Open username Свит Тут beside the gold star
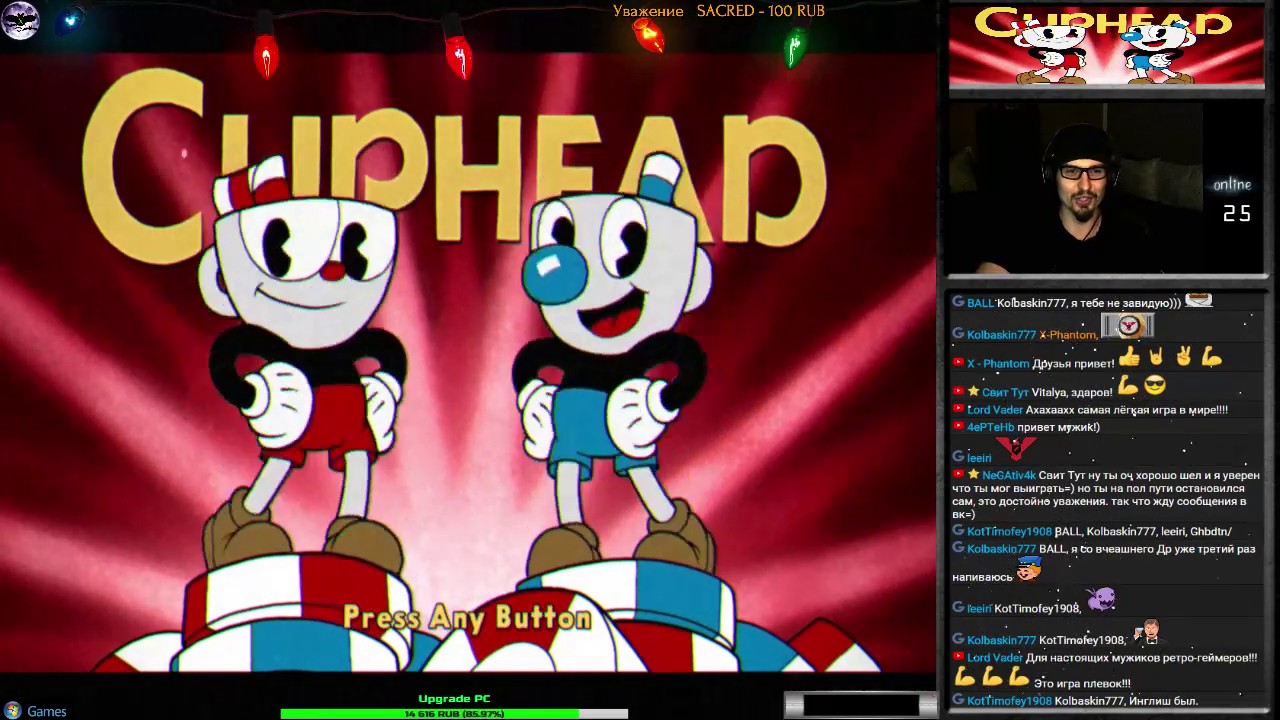Viewport: 1280px width, 720px height. point(1005,393)
